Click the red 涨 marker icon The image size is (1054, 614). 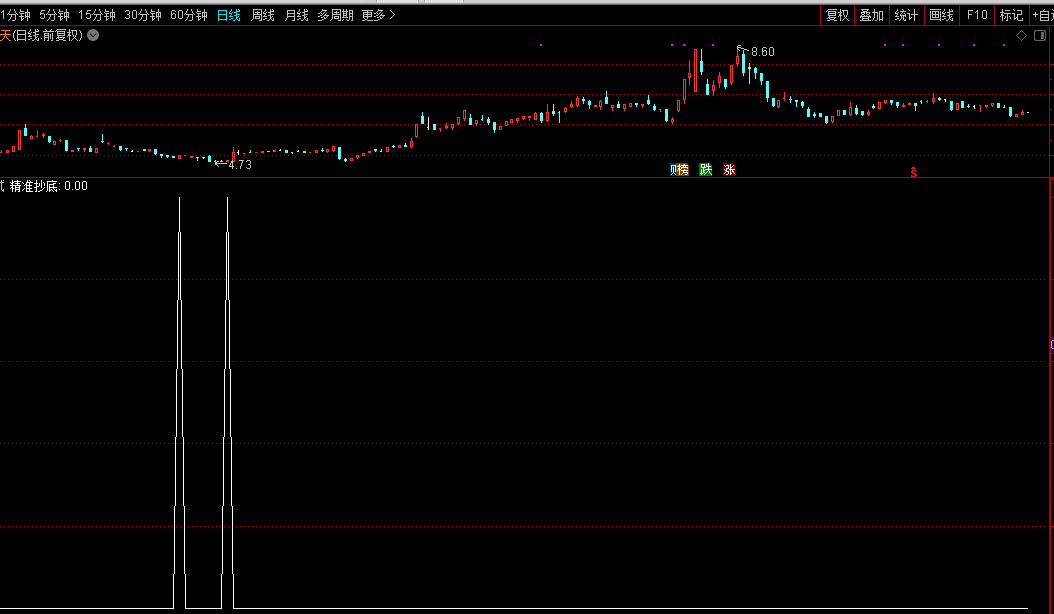point(729,170)
